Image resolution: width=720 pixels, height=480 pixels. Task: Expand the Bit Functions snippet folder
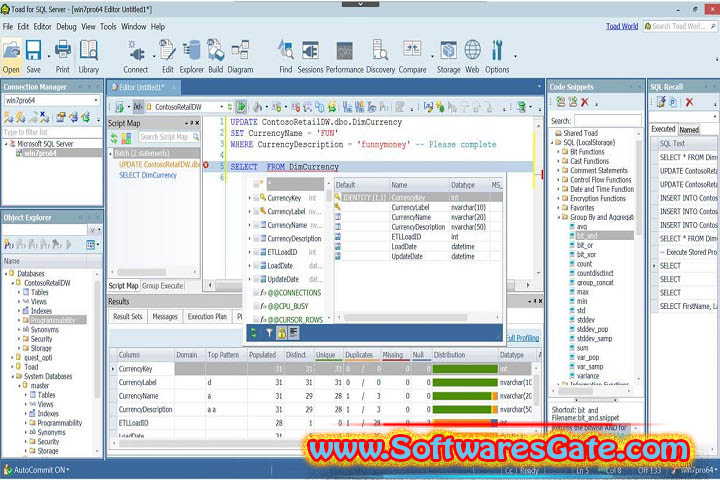[x=558, y=152]
